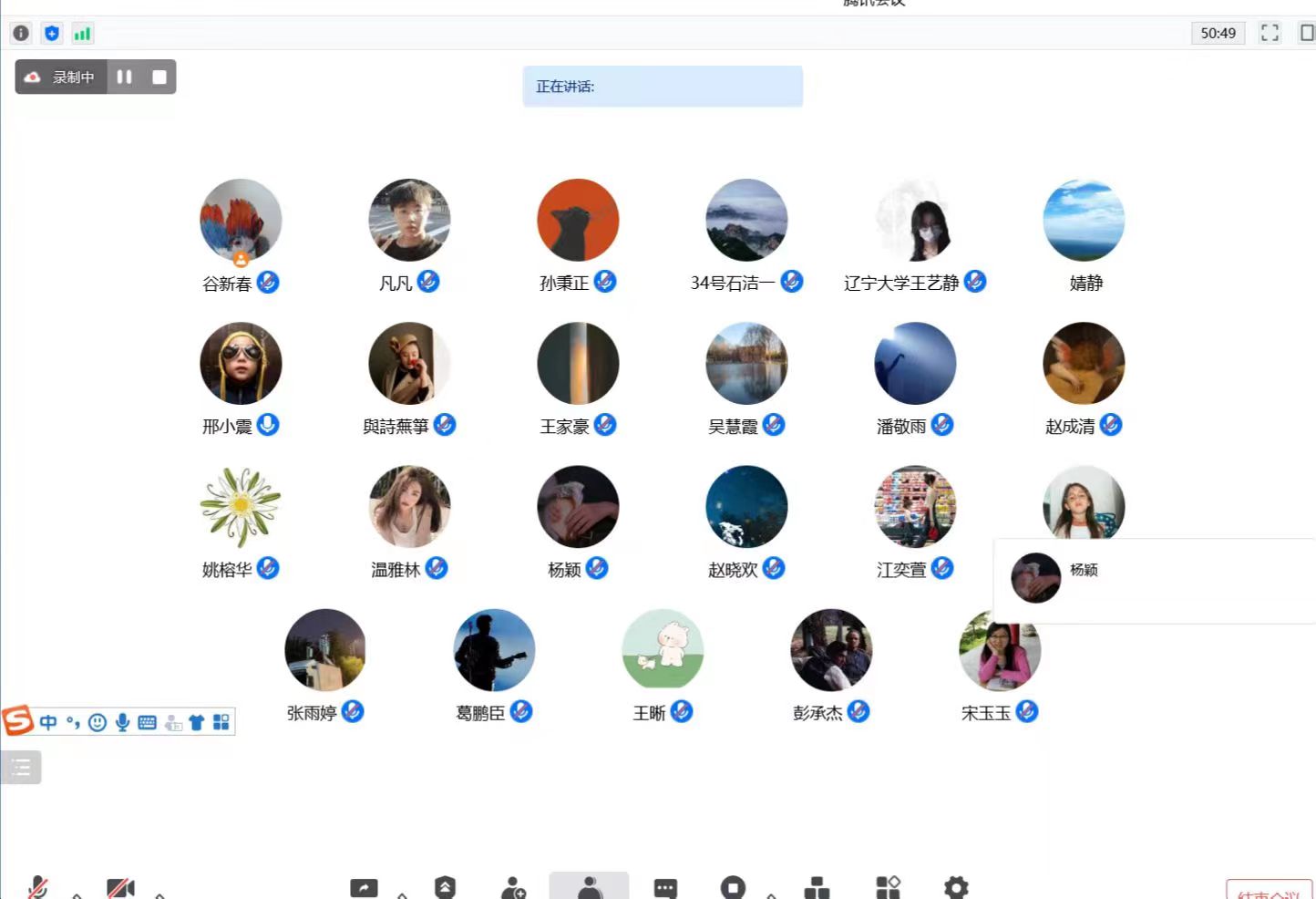Open the apps icon in the meeting toolbar
This screenshot has height=899, width=1316.
click(x=888, y=888)
